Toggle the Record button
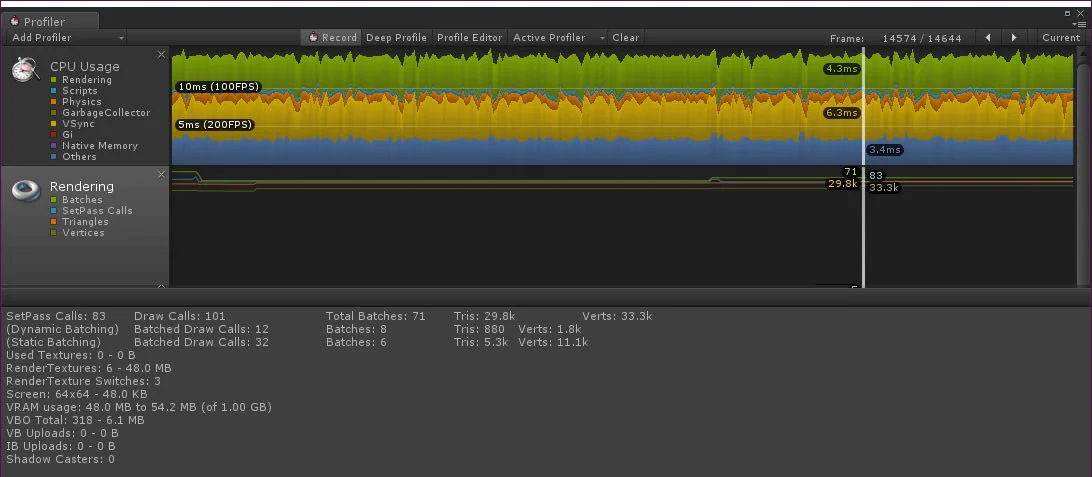This screenshot has height=477, width=1092. (332, 38)
